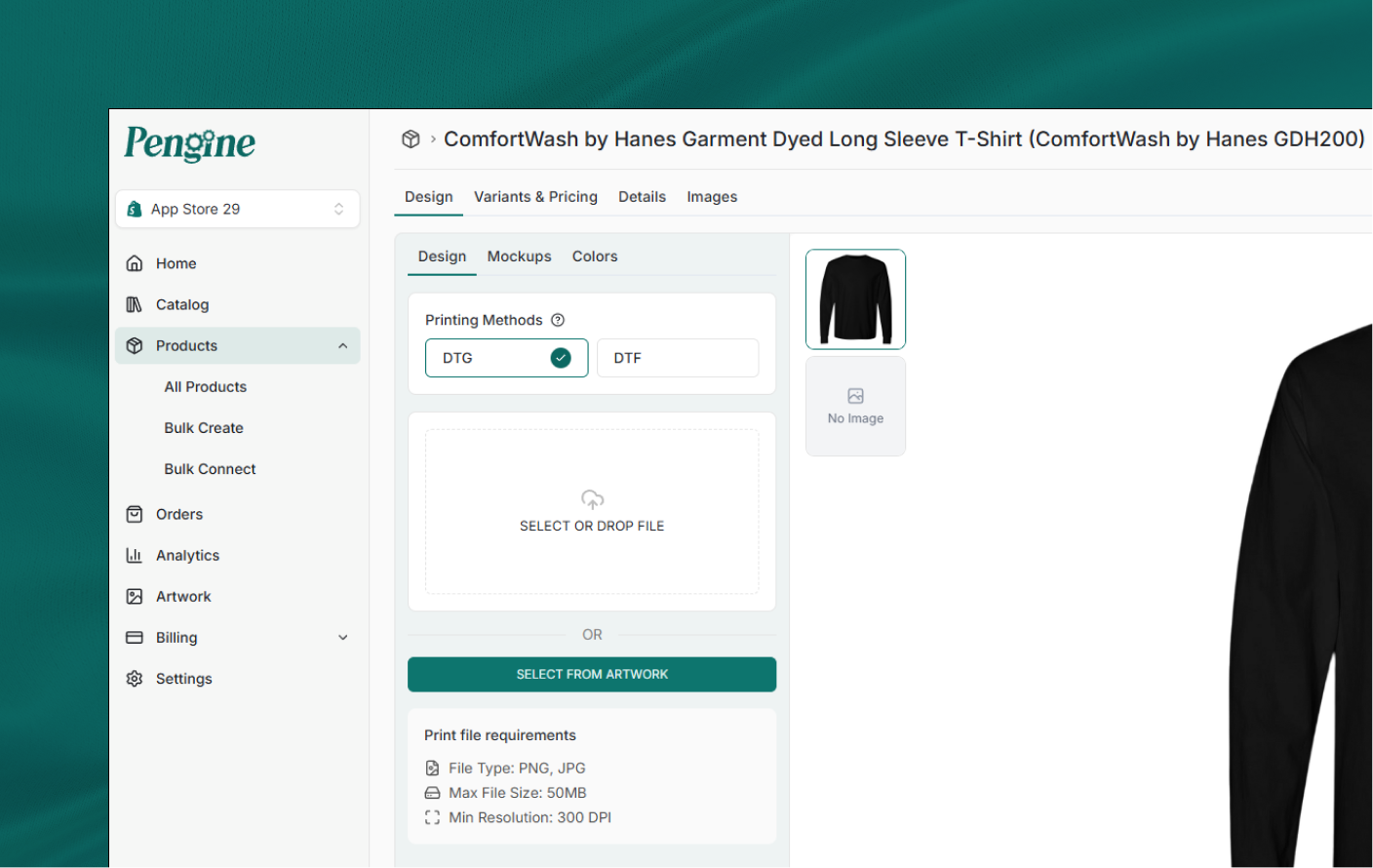Click the Settings gear icon
Image resolution: width=1373 pixels, height=868 pixels.
pos(135,679)
